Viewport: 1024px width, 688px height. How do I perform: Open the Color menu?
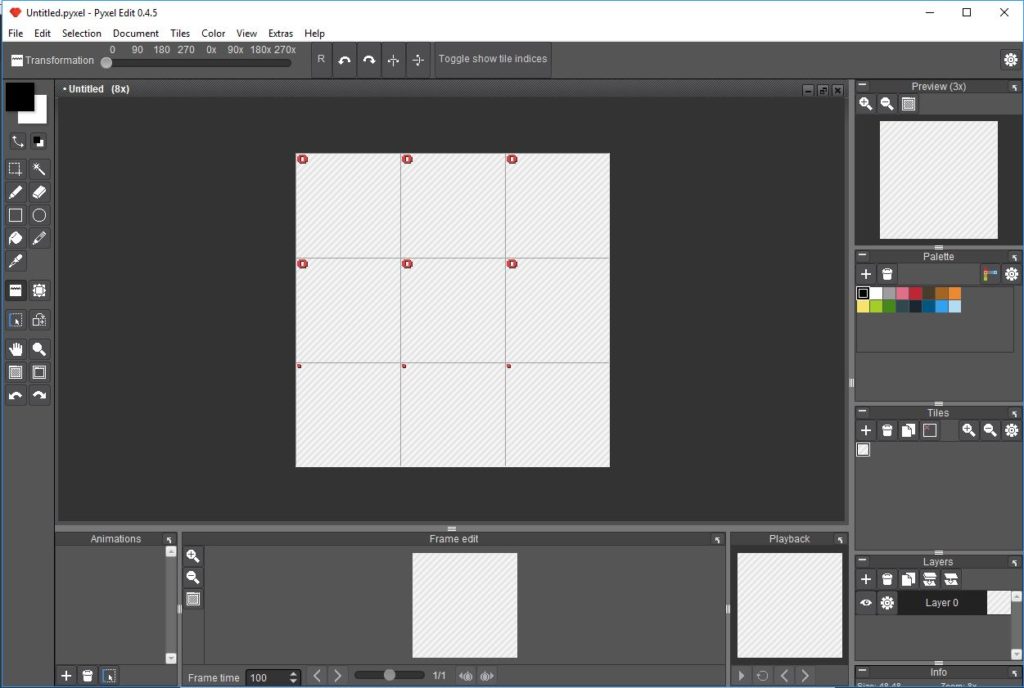pyautogui.click(x=212, y=33)
